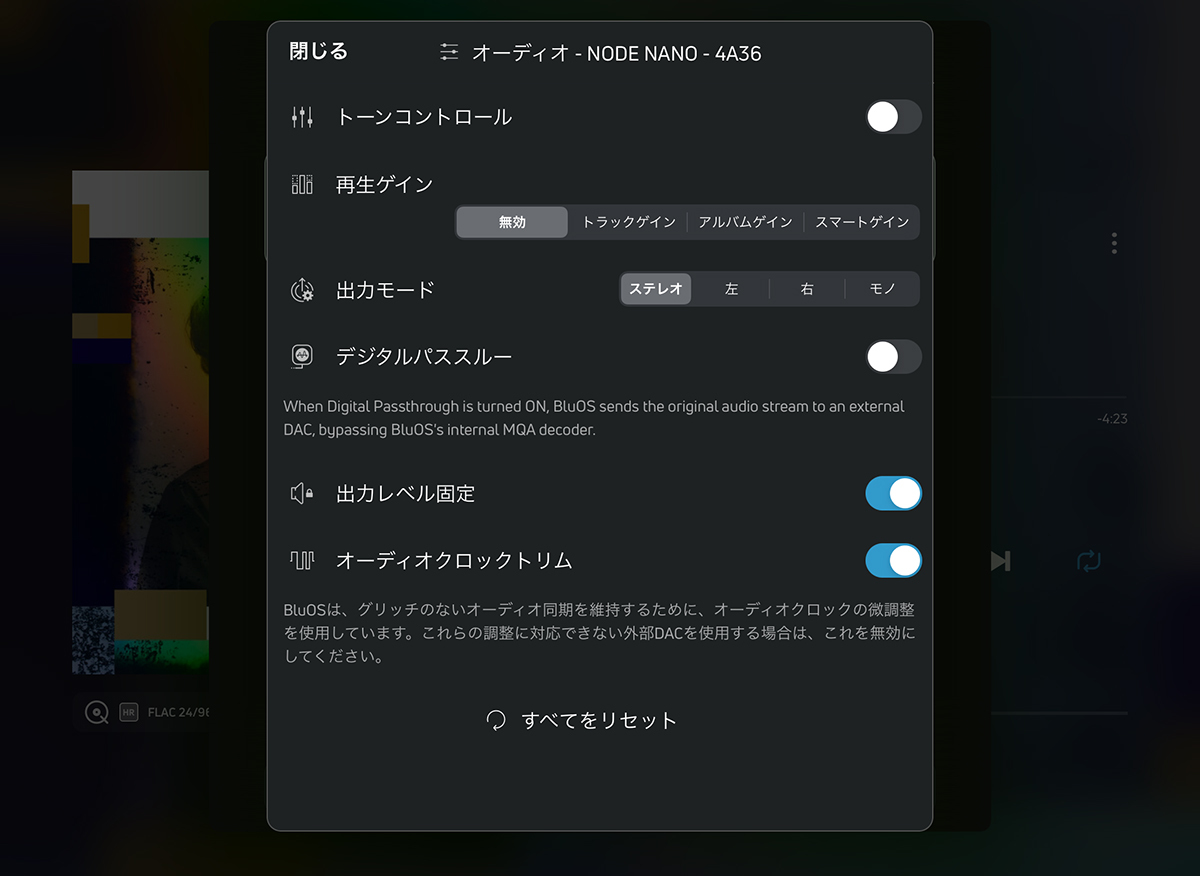
Task: Select トラックゲイン option
Action: tap(629, 222)
